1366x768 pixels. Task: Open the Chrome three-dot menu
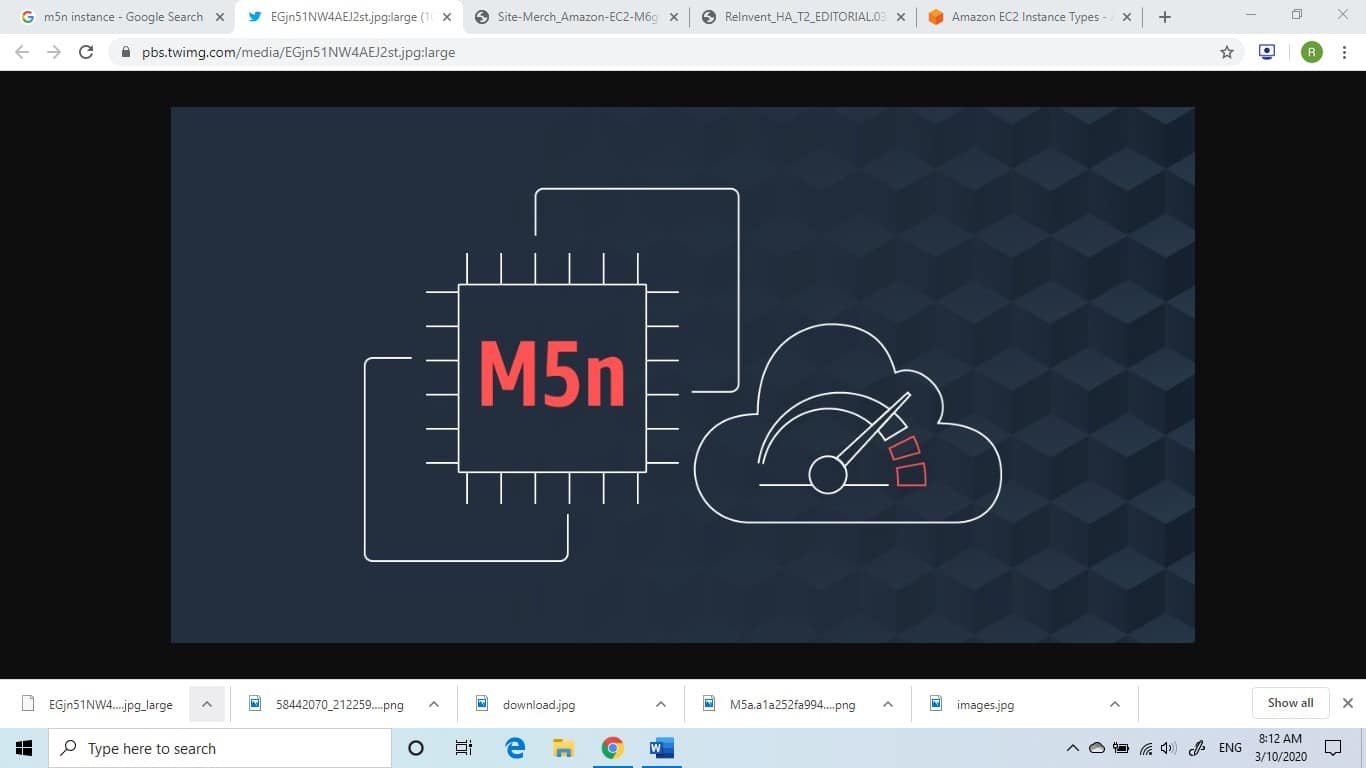coord(1344,52)
